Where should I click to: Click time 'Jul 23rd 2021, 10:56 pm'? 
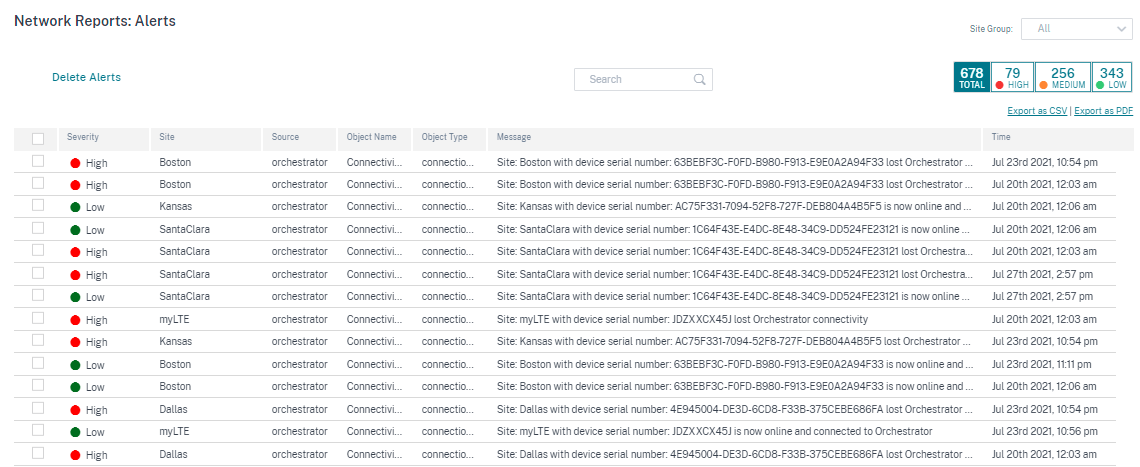pyautogui.click(x=1044, y=431)
